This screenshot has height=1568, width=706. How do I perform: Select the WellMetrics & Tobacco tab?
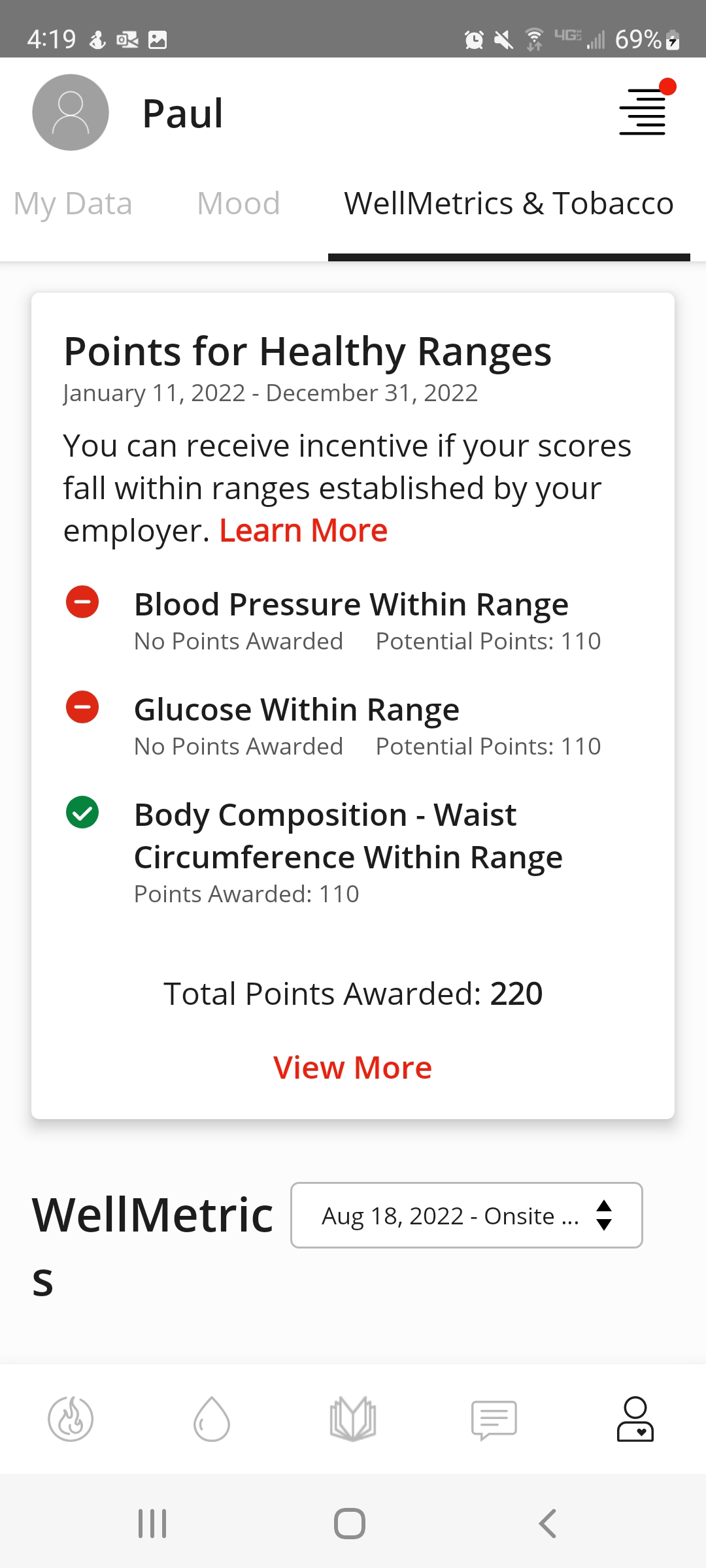(509, 204)
